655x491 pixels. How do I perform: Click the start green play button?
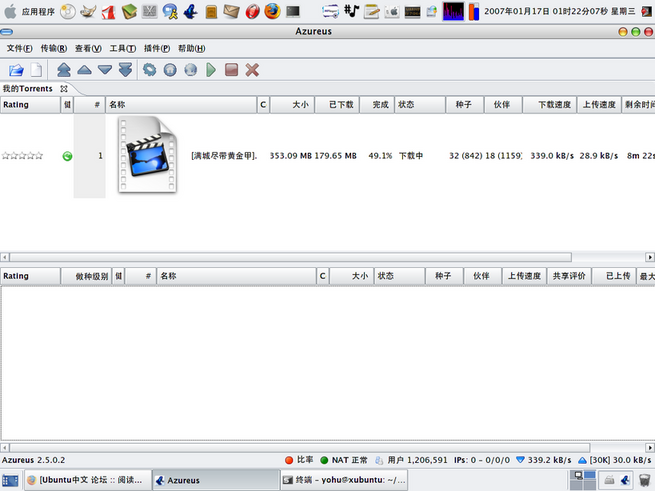tap(211, 70)
